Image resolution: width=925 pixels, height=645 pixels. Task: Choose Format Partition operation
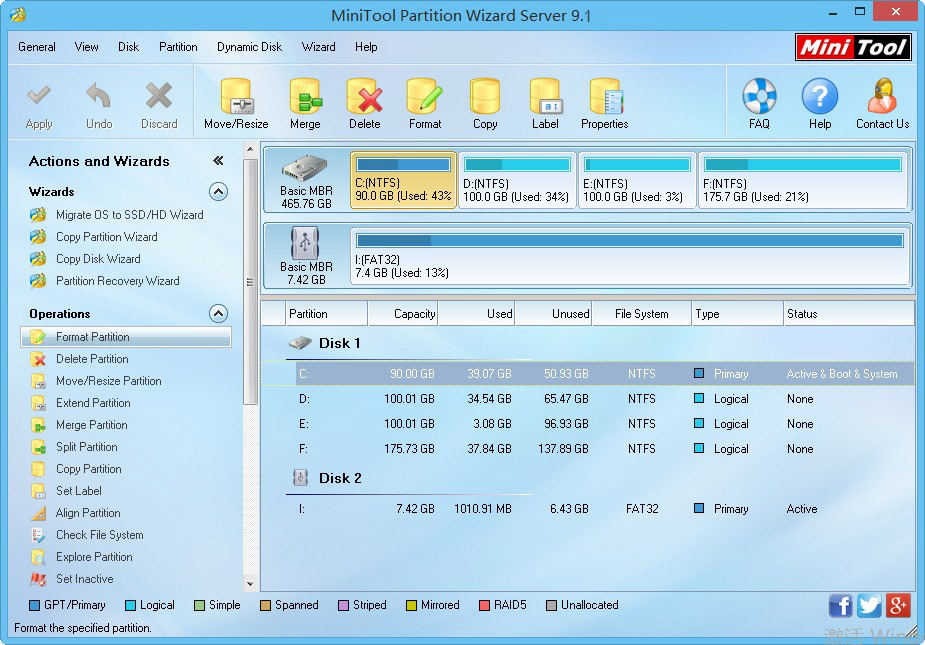pyautogui.click(x=126, y=337)
